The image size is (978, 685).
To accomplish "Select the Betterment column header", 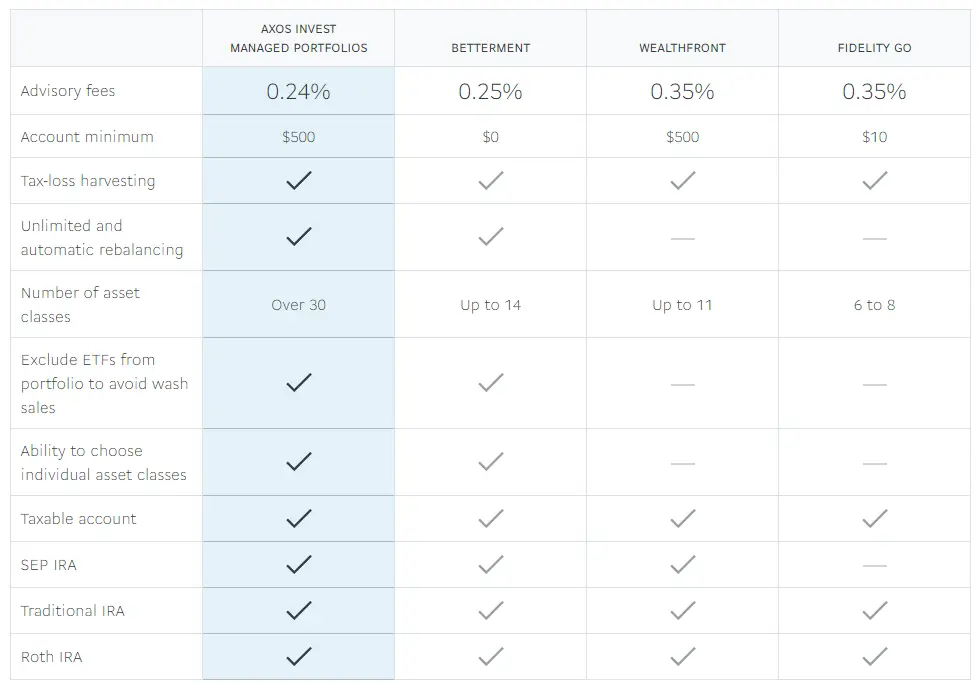I will click(x=490, y=48).
